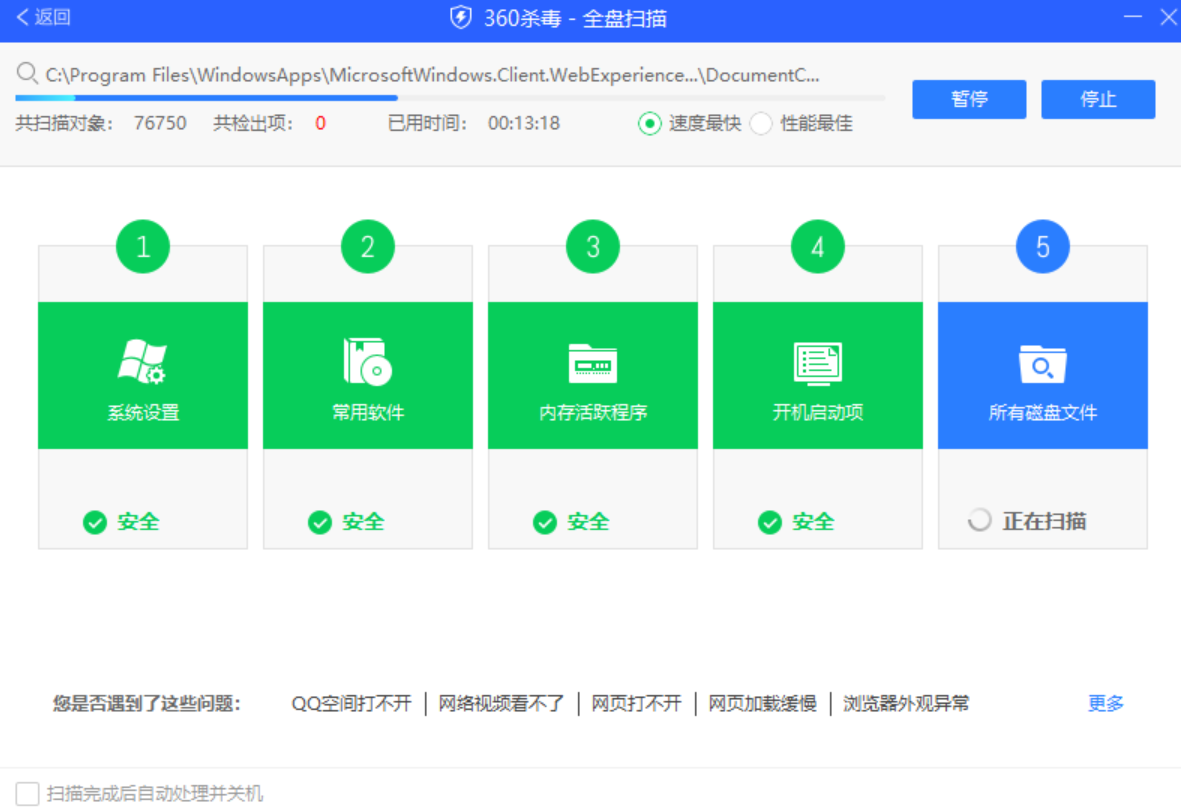Click green checkmark under 常用软件 card
The image size is (1181, 811).
(x=320, y=522)
